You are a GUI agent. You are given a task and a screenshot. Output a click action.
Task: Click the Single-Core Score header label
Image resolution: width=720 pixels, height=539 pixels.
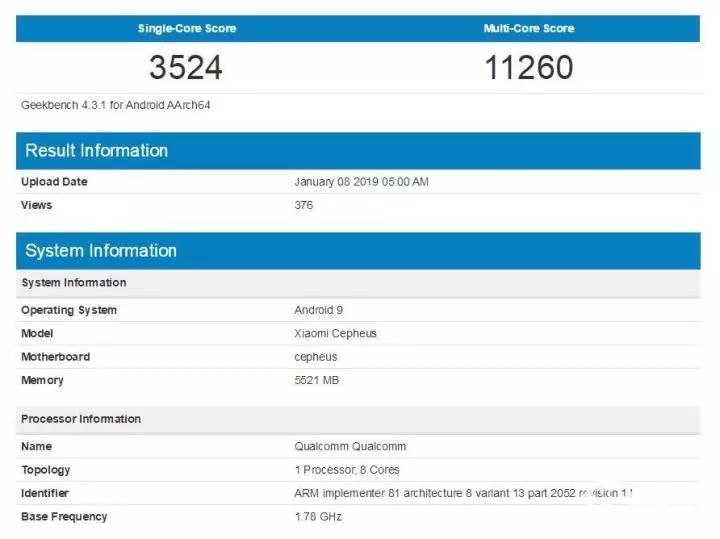coord(187,28)
